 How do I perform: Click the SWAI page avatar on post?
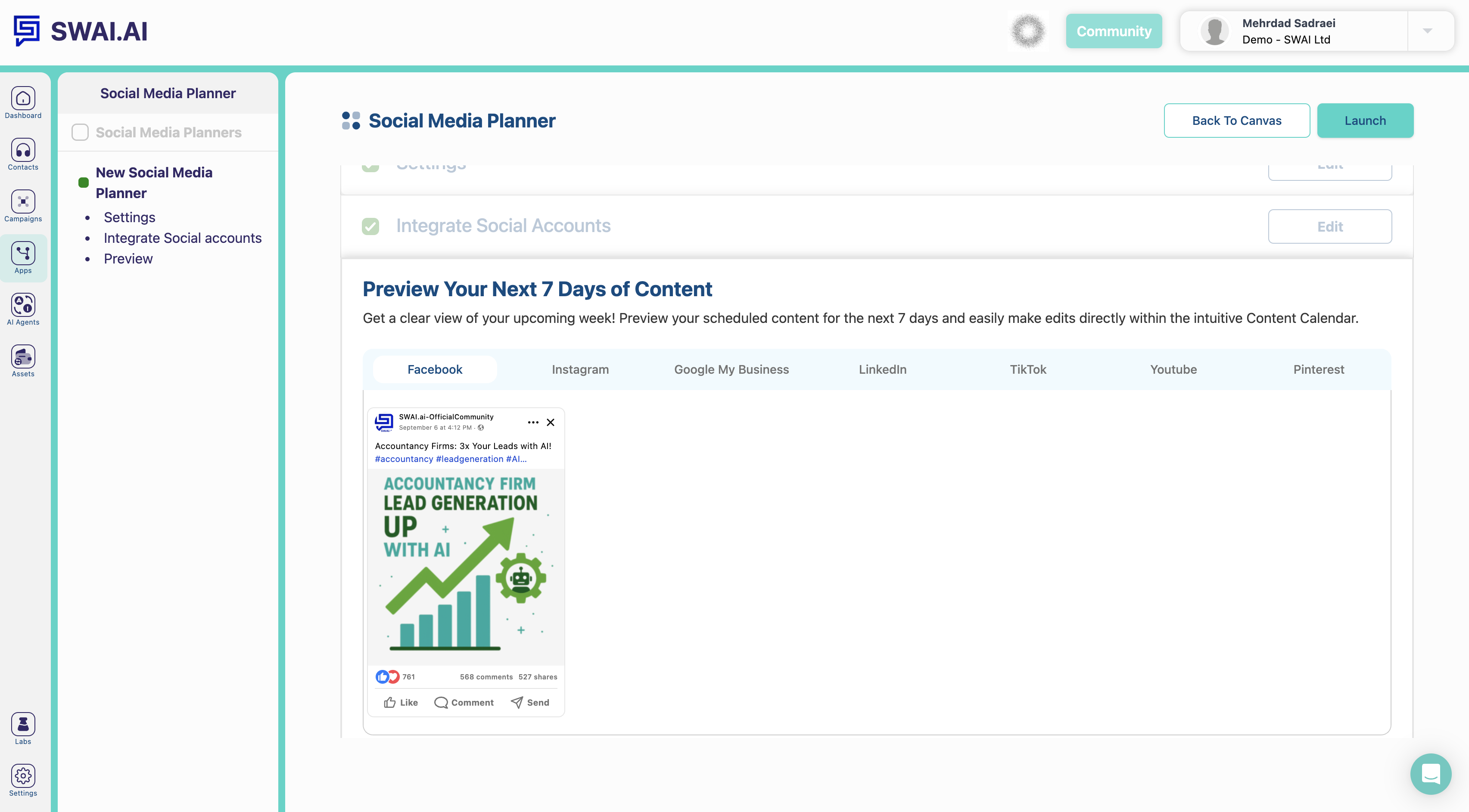[384, 422]
